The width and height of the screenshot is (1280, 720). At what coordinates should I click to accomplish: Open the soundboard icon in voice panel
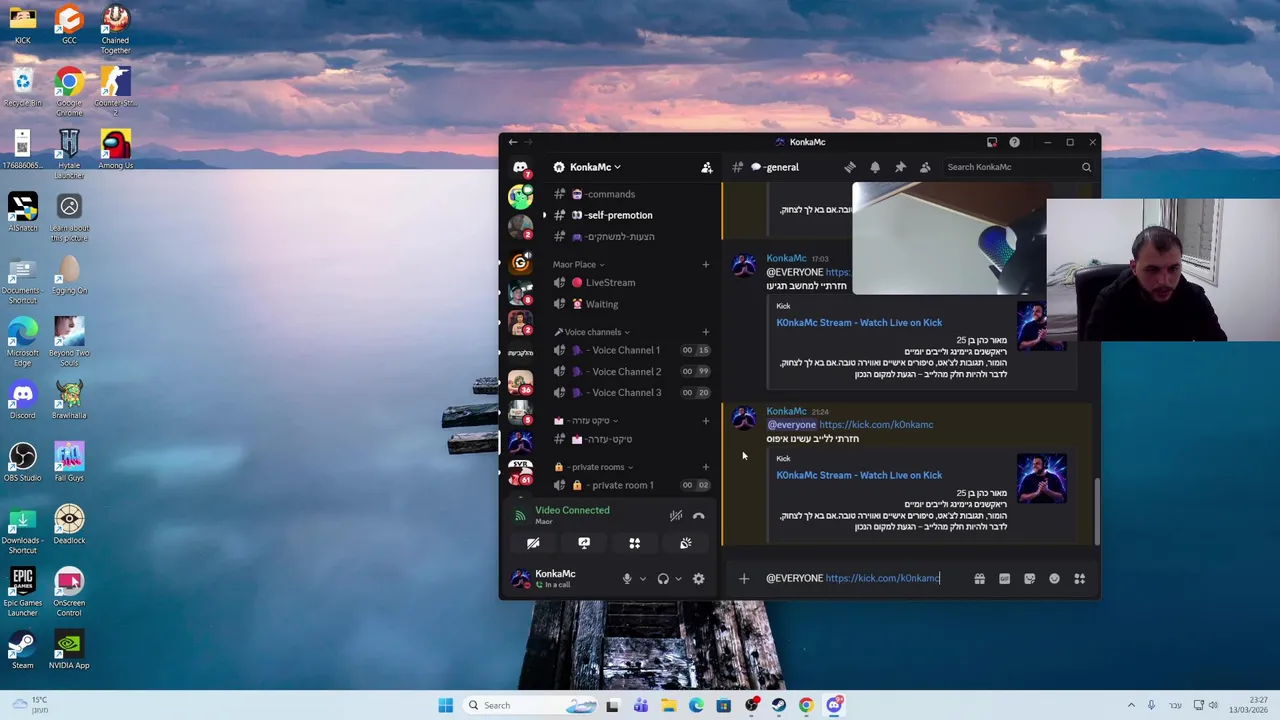pos(685,543)
